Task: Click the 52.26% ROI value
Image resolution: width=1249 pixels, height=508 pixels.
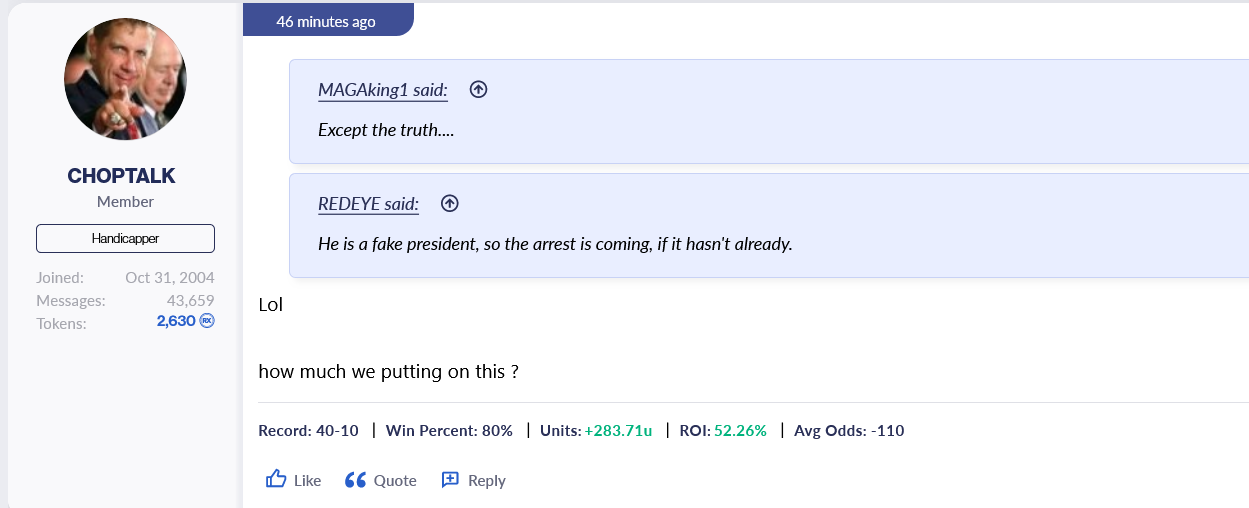Action: 740,431
